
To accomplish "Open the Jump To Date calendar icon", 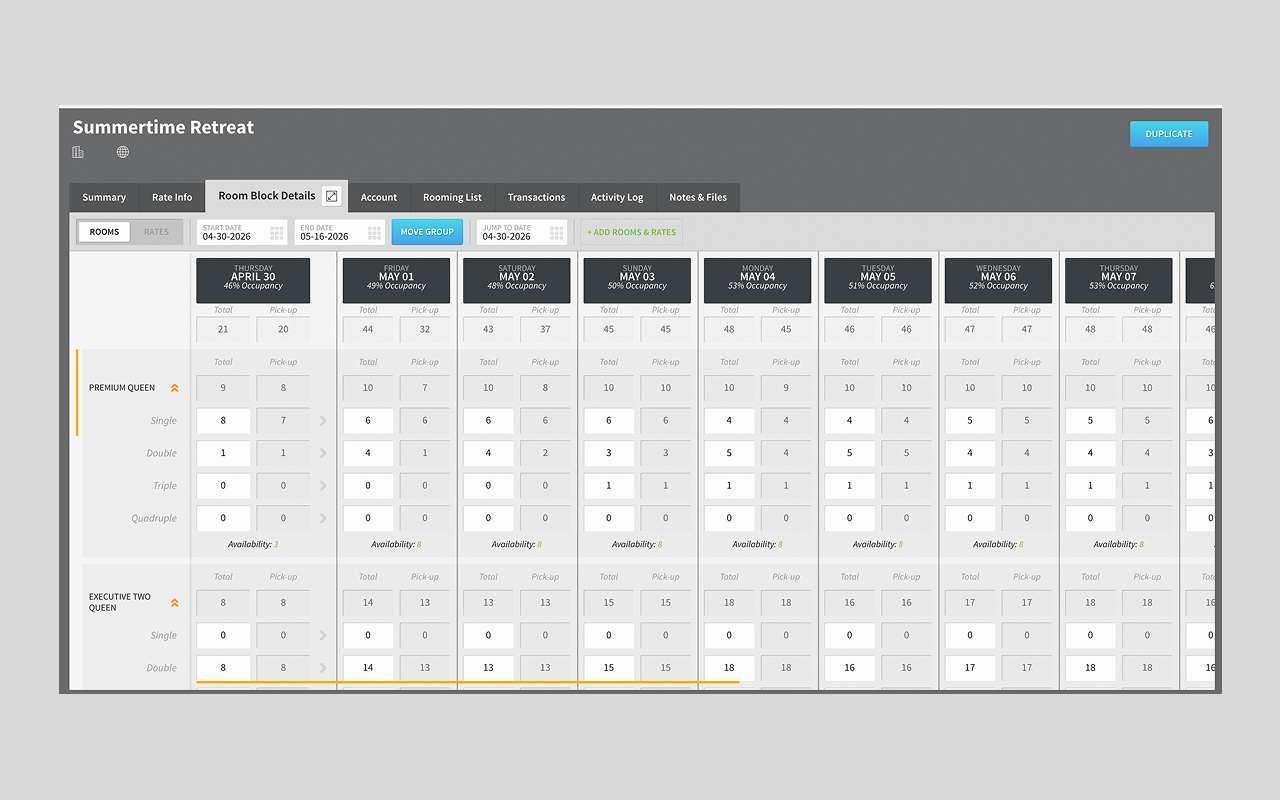I will click(557, 232).
